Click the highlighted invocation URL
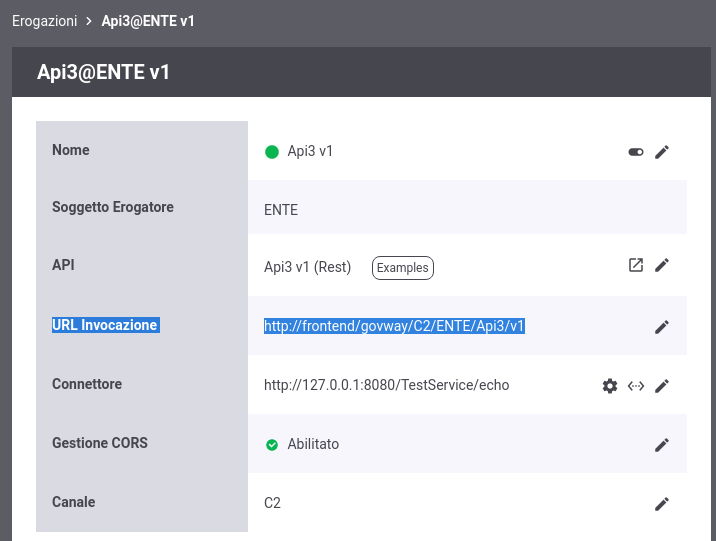The height and width of the screenshot is (541, 716). [394, 326]
